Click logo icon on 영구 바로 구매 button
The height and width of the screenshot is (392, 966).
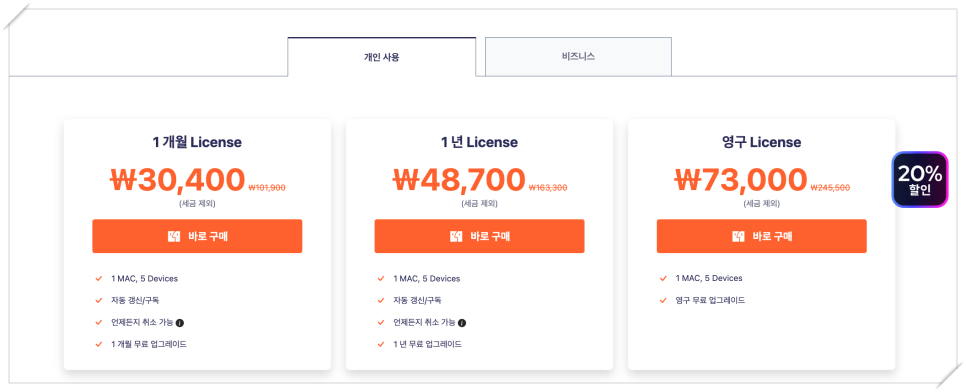738,236
